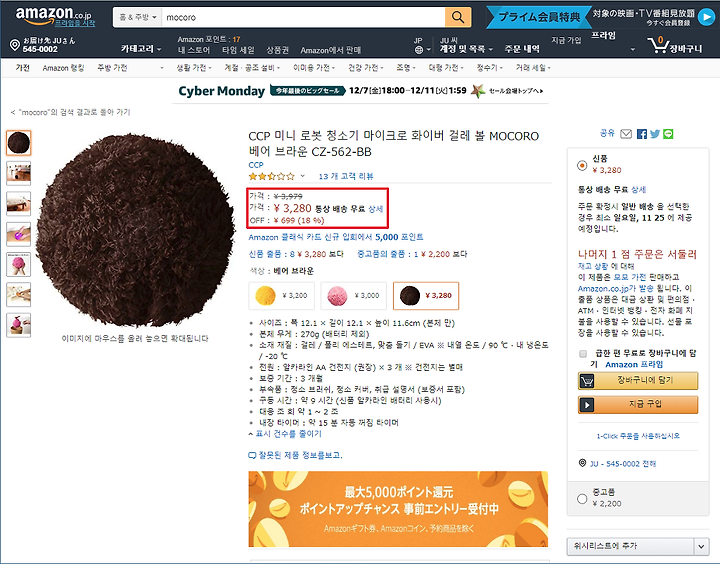Select the pink ball in hands thumbnail
The height and width of the screenshot is (564, 720).
point(19,265)
